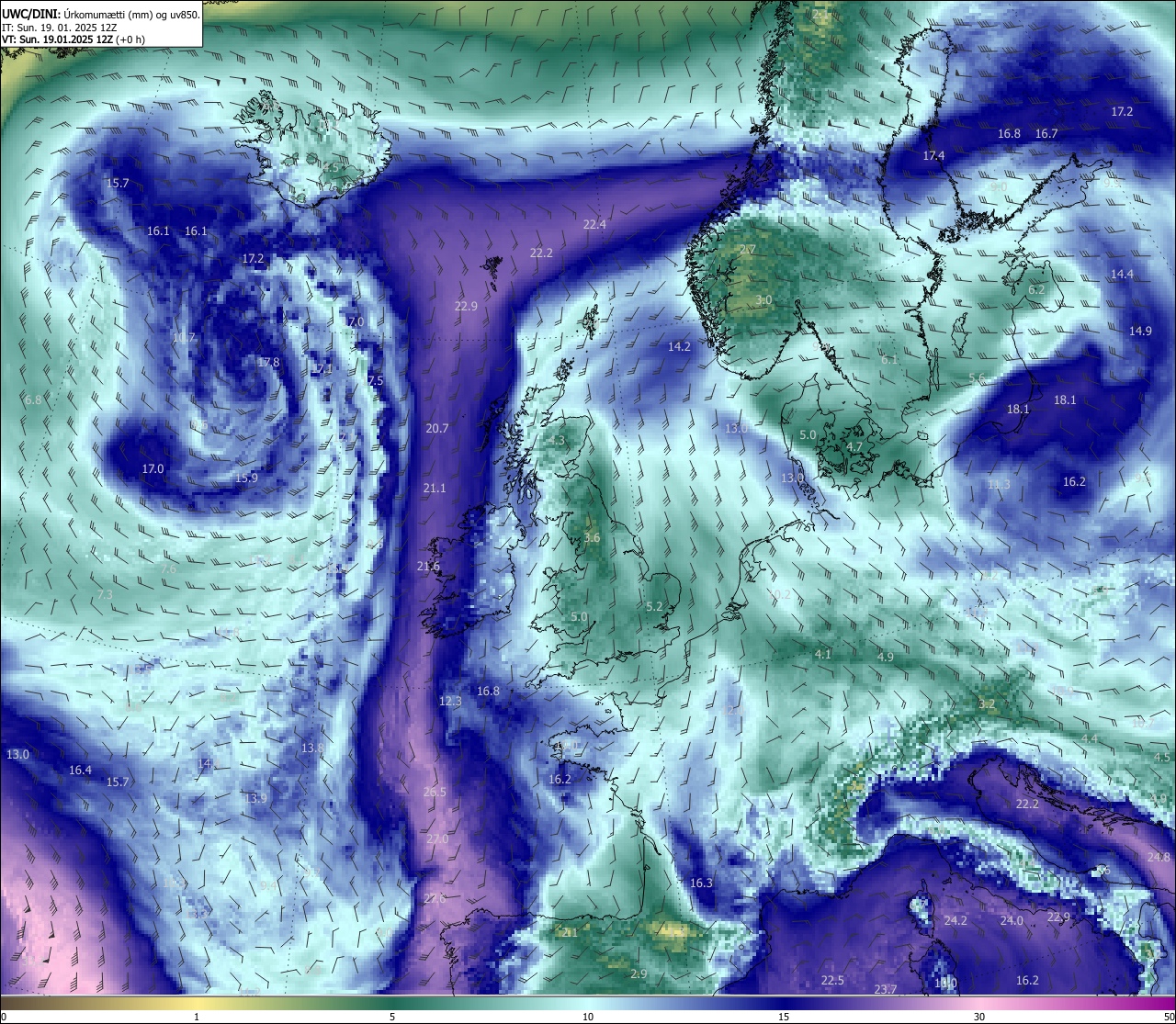Click the 14.4 value on the map
This screenshot has height=1024, width=1176.
tap(1122, 274)
